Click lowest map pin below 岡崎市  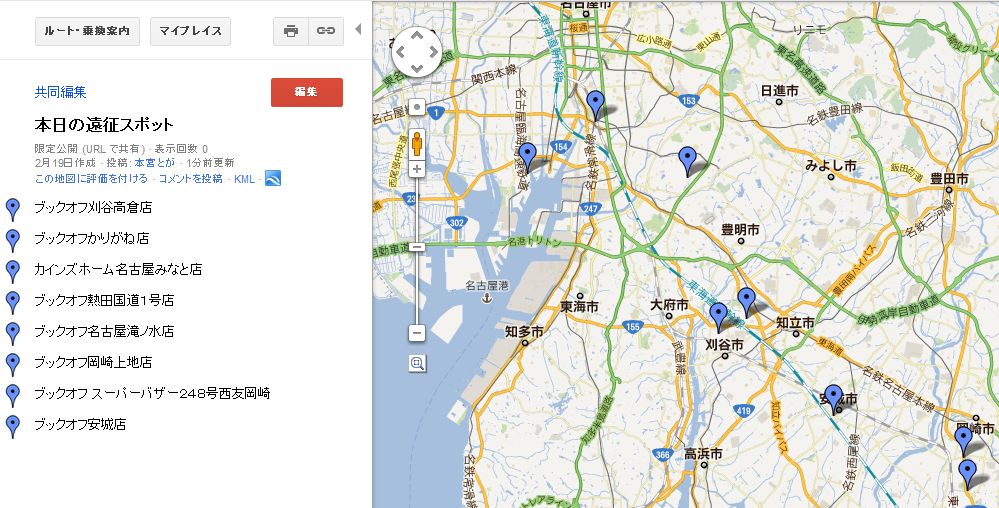pyautogui.click(x=968, y=474)
